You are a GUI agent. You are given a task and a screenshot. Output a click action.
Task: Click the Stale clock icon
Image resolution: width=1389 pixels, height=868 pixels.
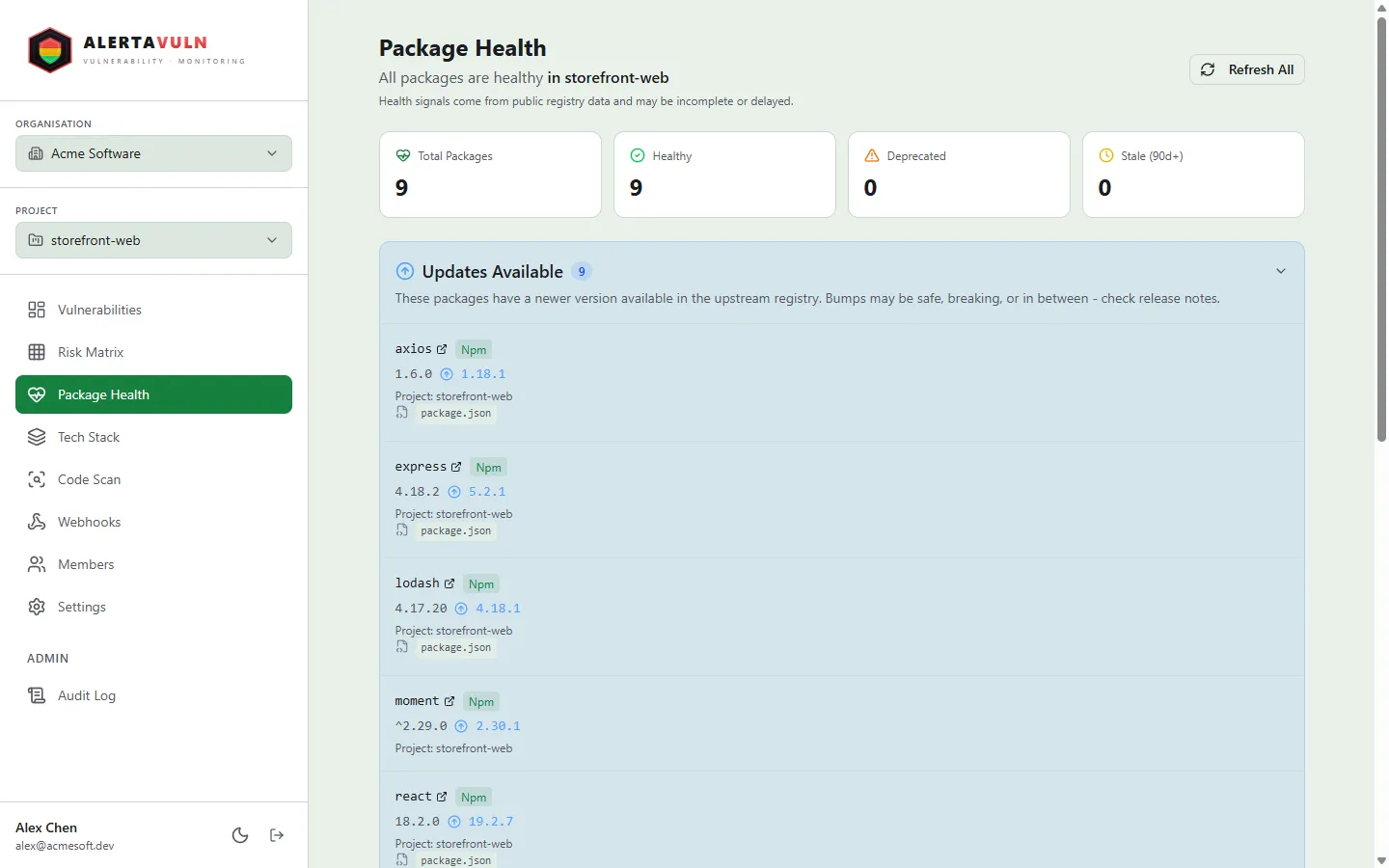point(1106,155)
